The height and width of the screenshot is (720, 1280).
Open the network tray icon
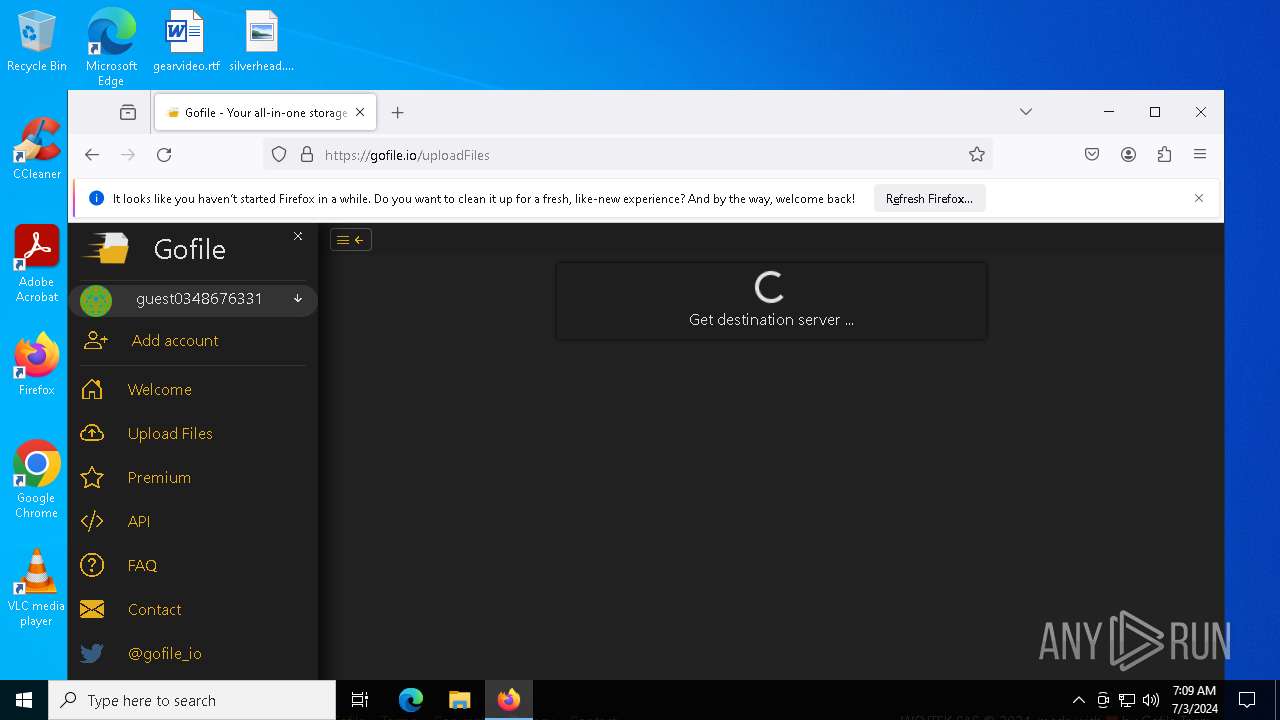(x=1127, y=700)
